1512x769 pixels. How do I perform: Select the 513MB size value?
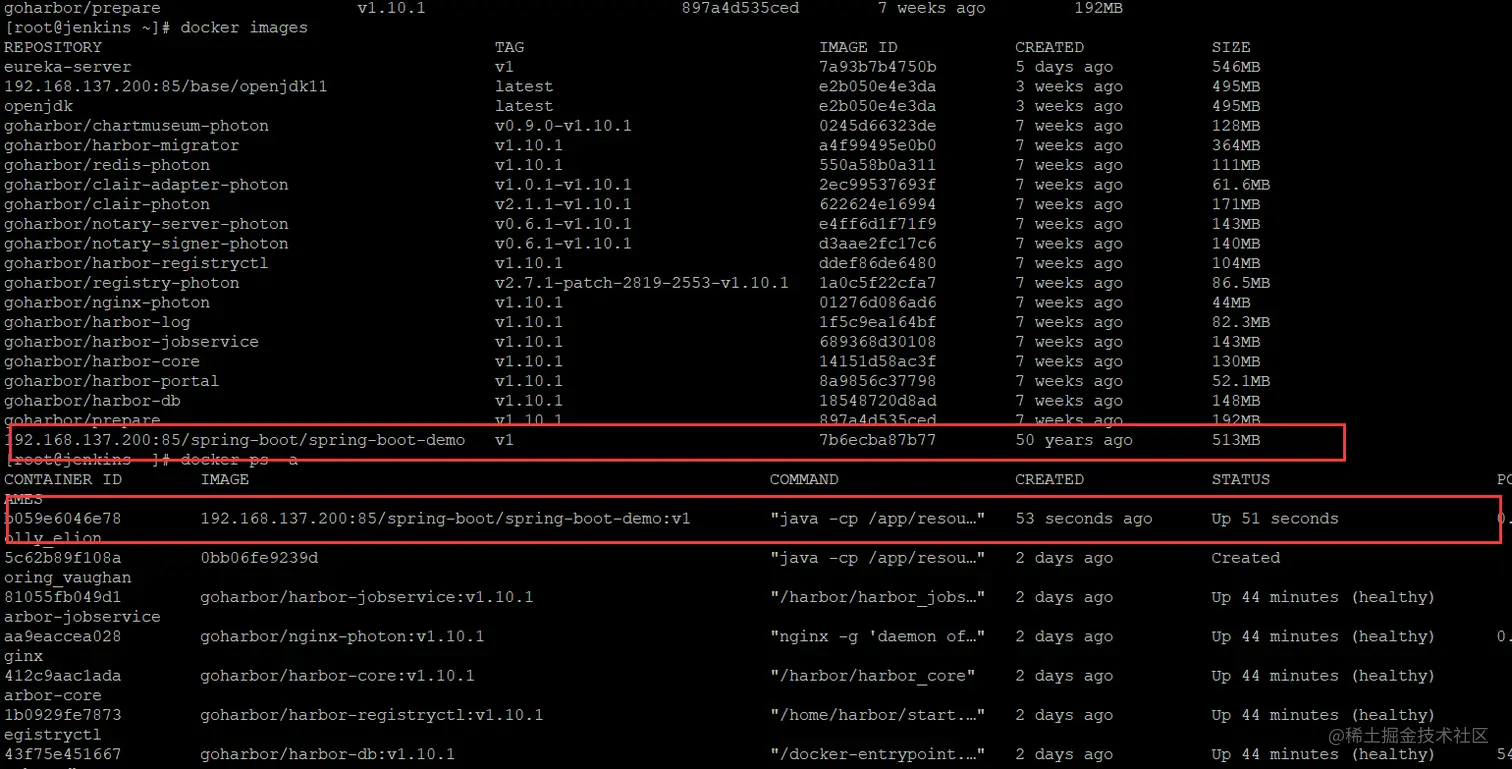tap(1236, 440)
